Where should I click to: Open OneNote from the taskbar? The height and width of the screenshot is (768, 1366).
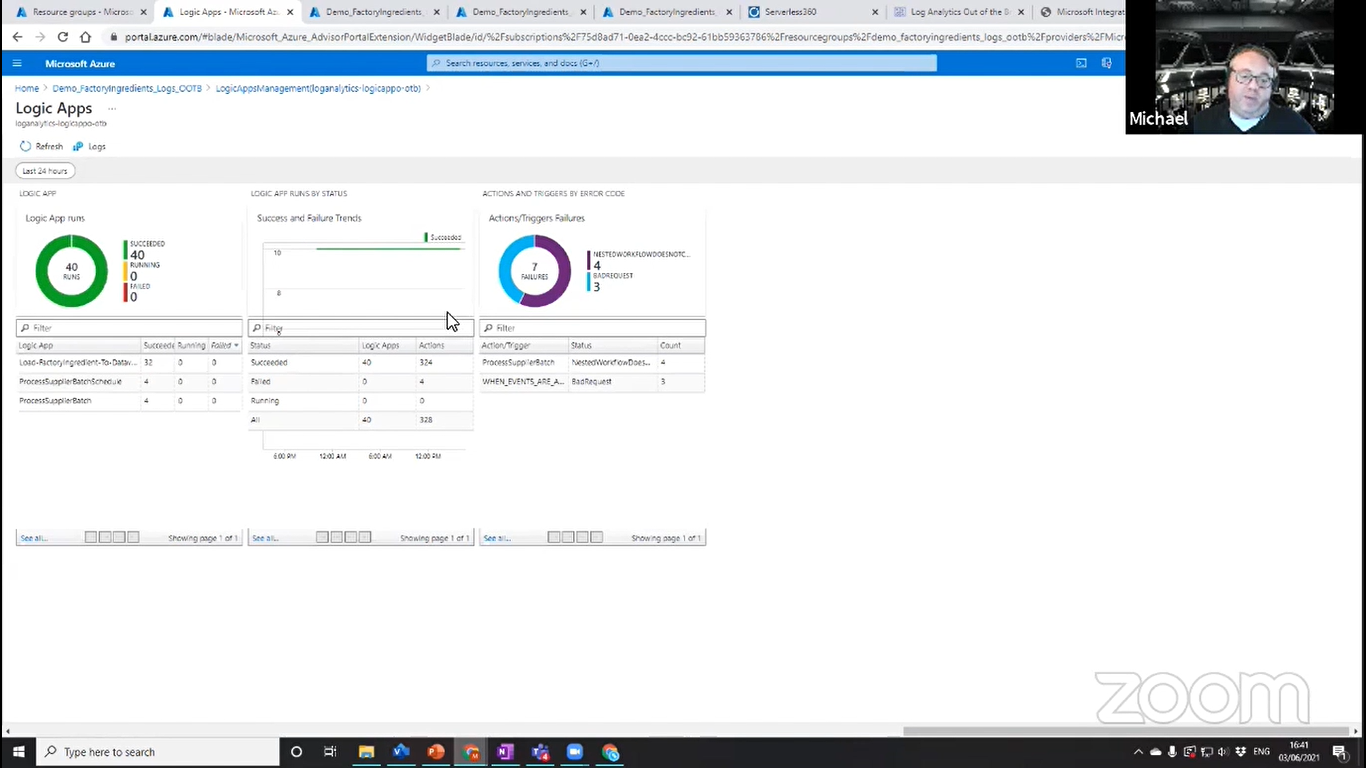click(505, 752)
